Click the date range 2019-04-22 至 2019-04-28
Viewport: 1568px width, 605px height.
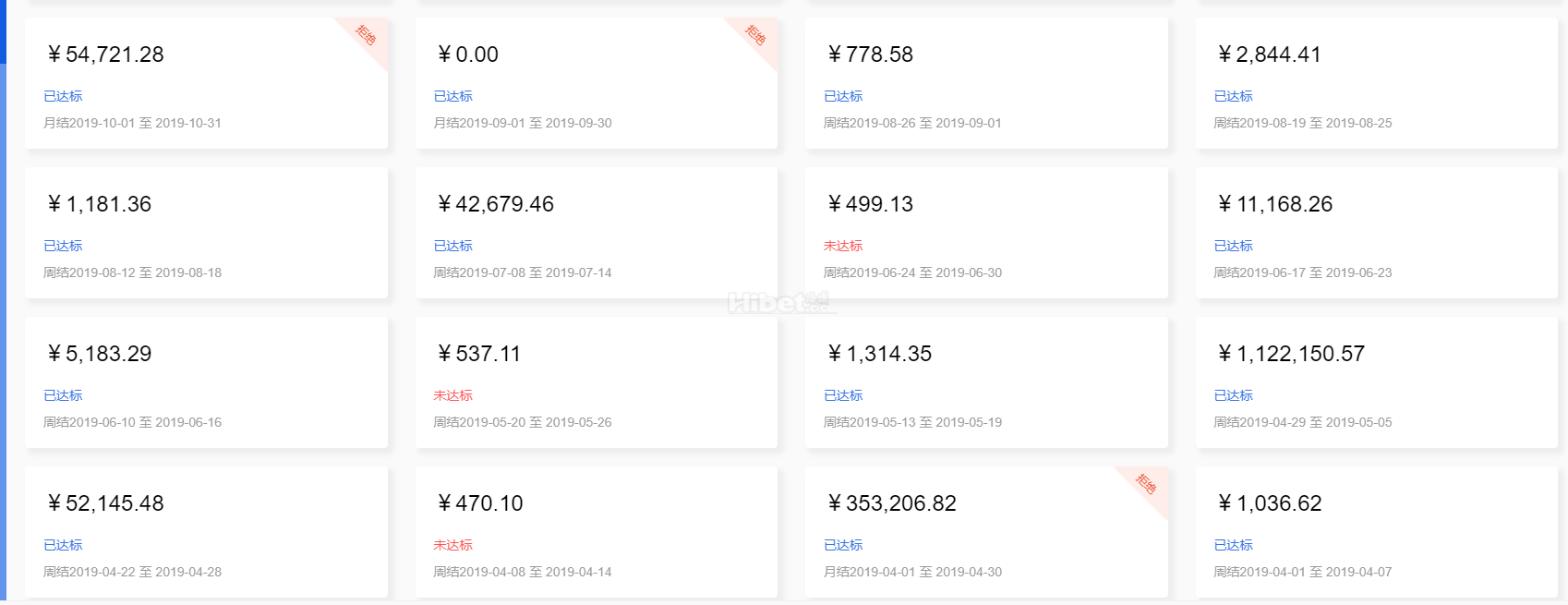coord(133,572)
